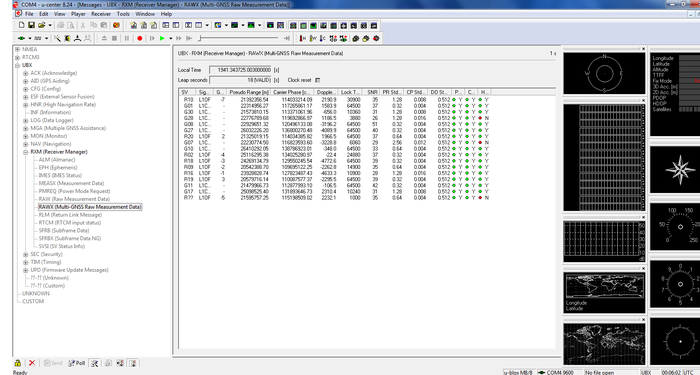700x375 pixels.
Task: Open the Player menu
Action: pos(78,14)
